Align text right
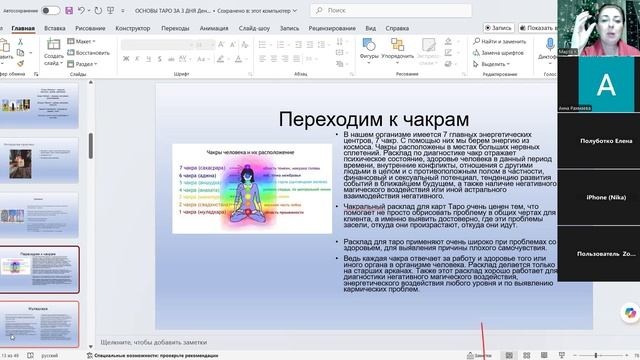Screen dimensions: 640x360 (285, 59)
